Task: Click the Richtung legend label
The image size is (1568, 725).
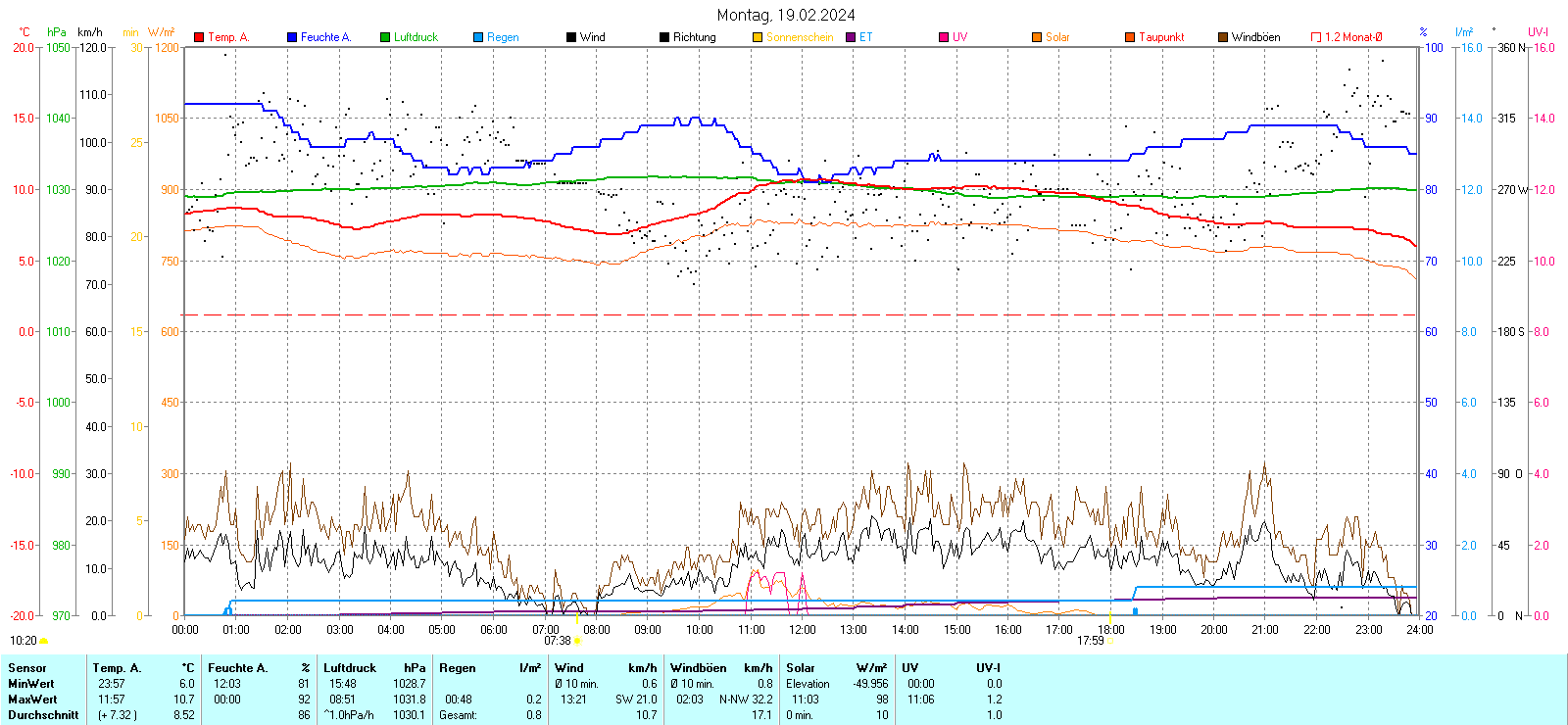Action: pyautogui.click(x=694, y=37)
